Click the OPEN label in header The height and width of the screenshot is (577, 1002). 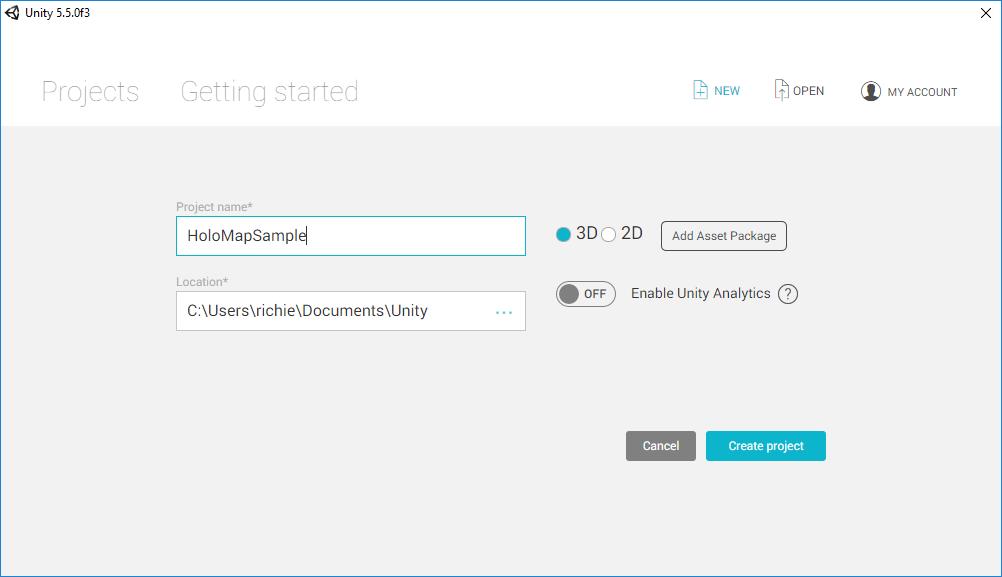coord(808,91)
